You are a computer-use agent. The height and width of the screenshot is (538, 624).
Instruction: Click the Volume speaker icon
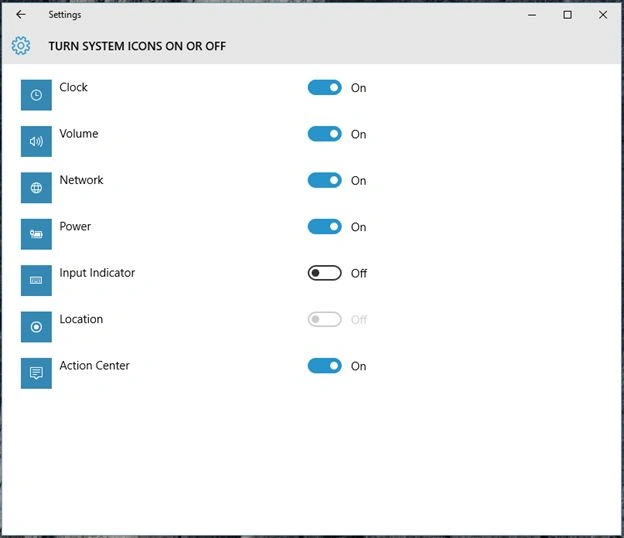[36, 141]
